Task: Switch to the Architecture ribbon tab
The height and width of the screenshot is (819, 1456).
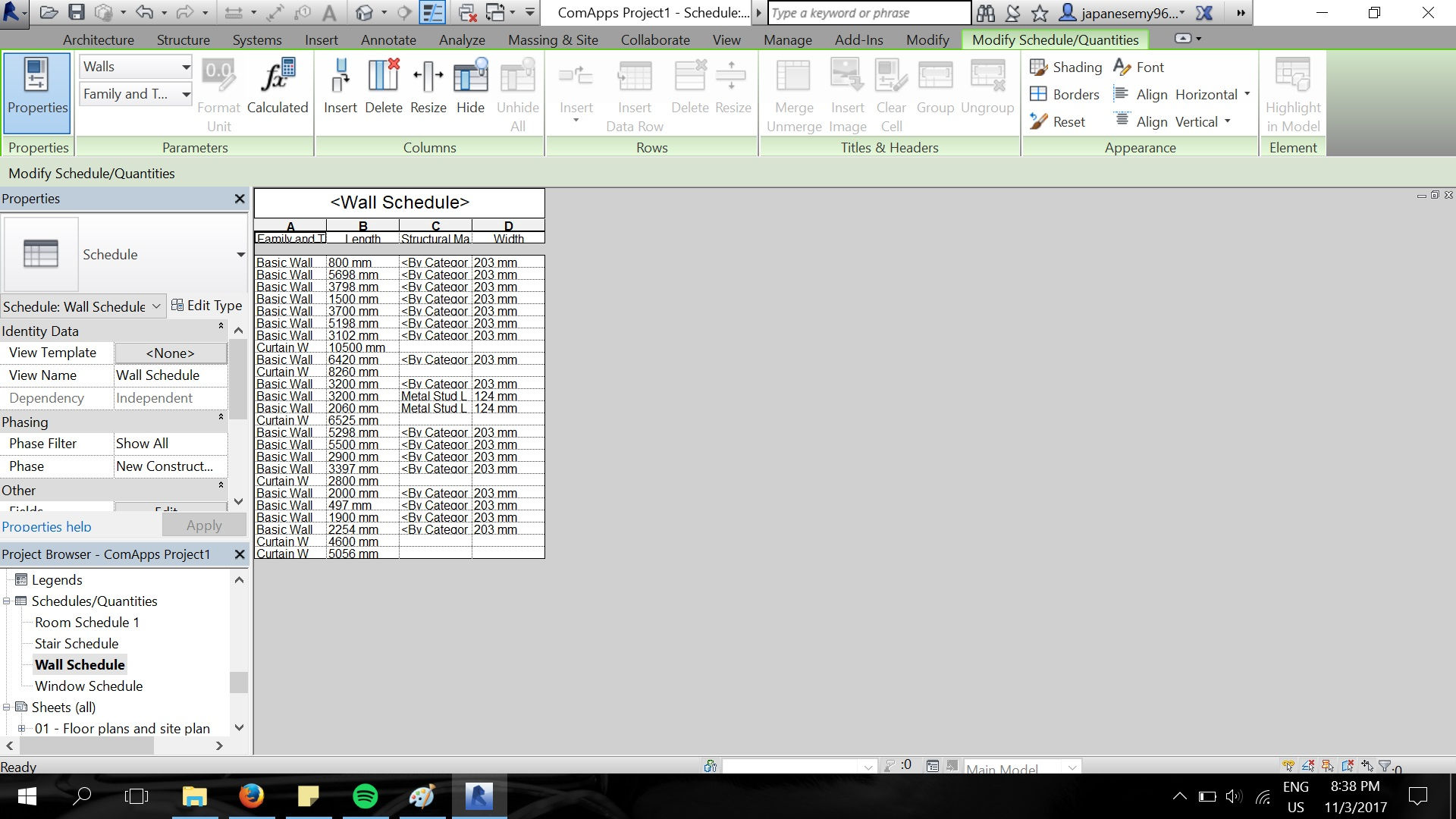Action: [x=99, y=39]
